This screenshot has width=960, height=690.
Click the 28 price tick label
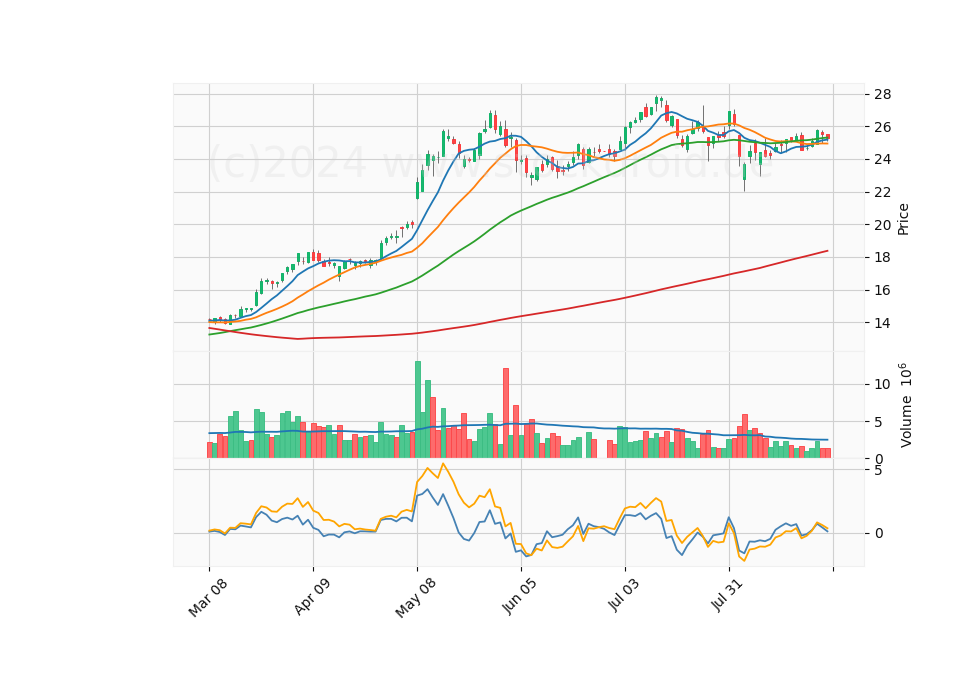coord(882,94)
